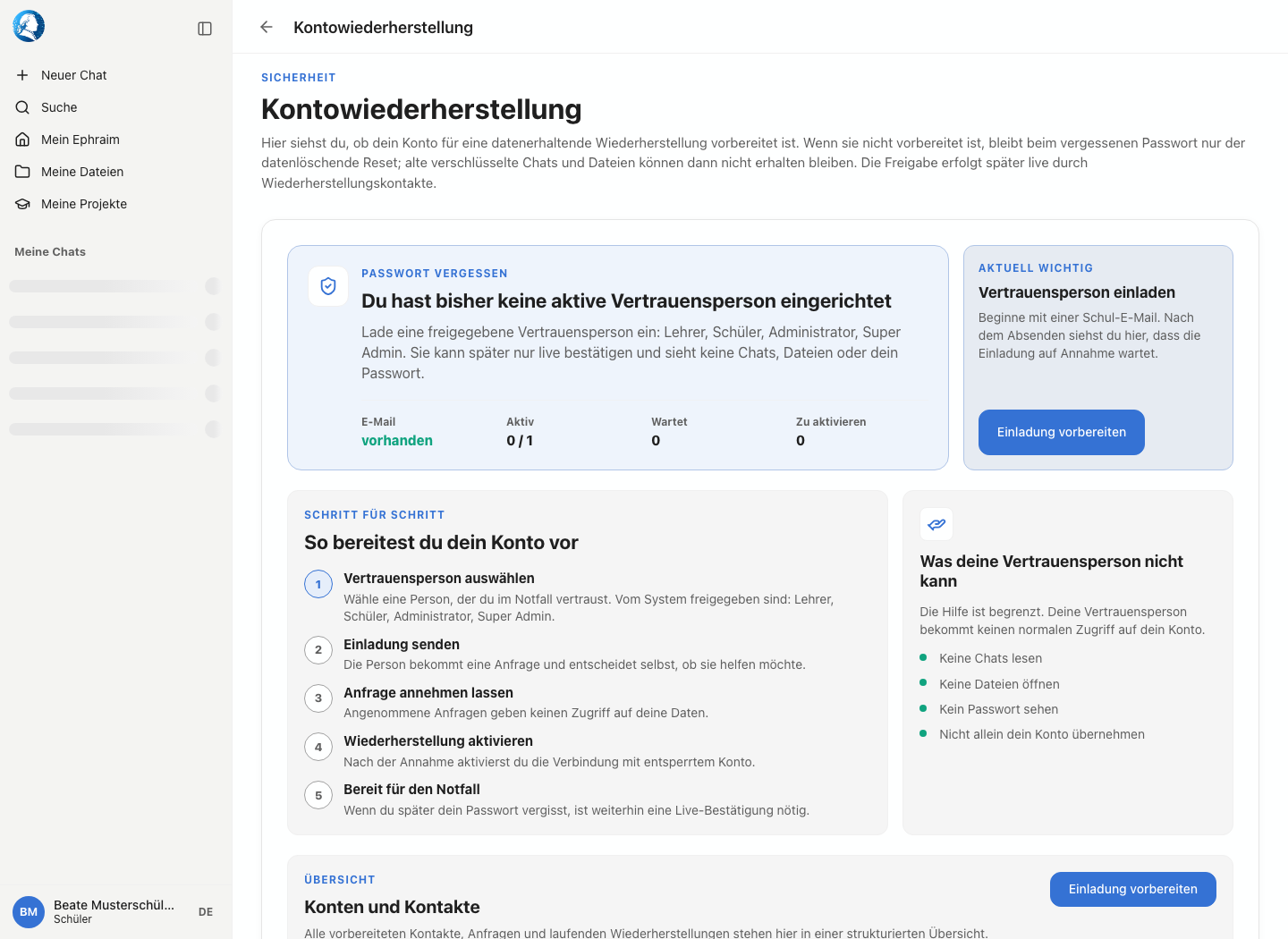
Task: Click step number 4 circle
Action: [318, 747]
